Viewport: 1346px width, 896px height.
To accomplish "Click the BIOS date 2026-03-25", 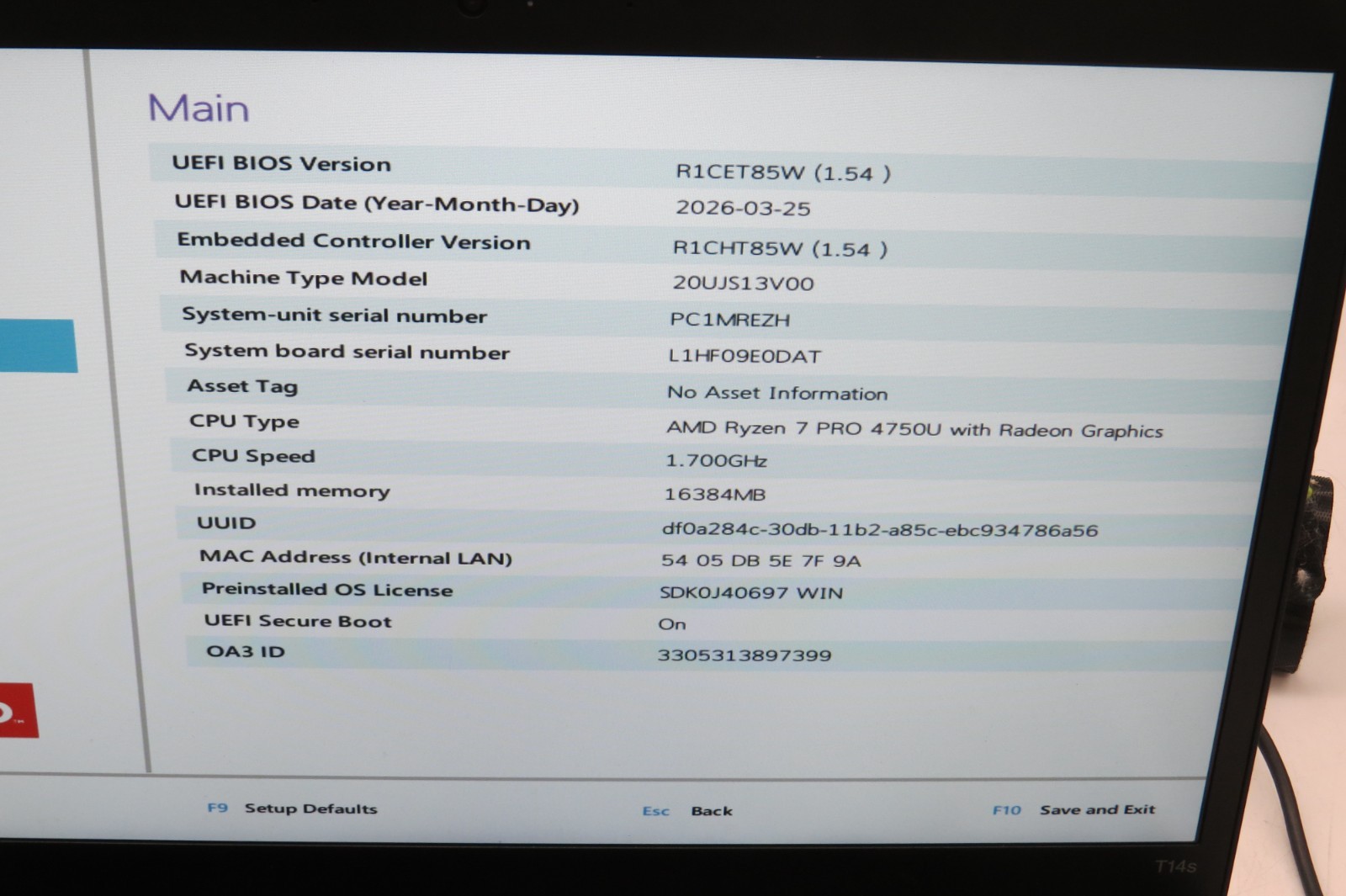I will tap(743, 208).
